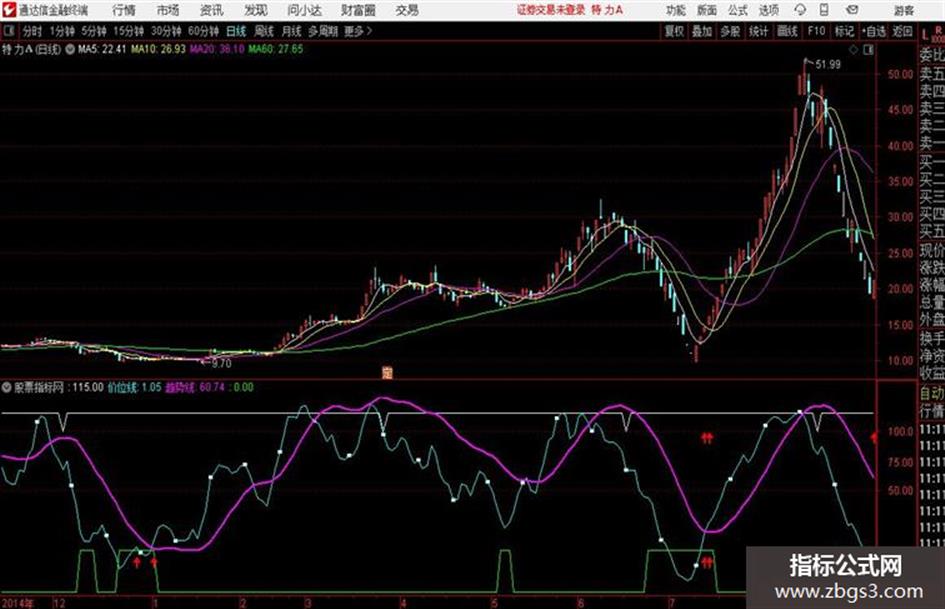The height and width of the screenshot is (609, 945).
Task: Open the 多周期 multi-period view
Action: coord(323,31)
